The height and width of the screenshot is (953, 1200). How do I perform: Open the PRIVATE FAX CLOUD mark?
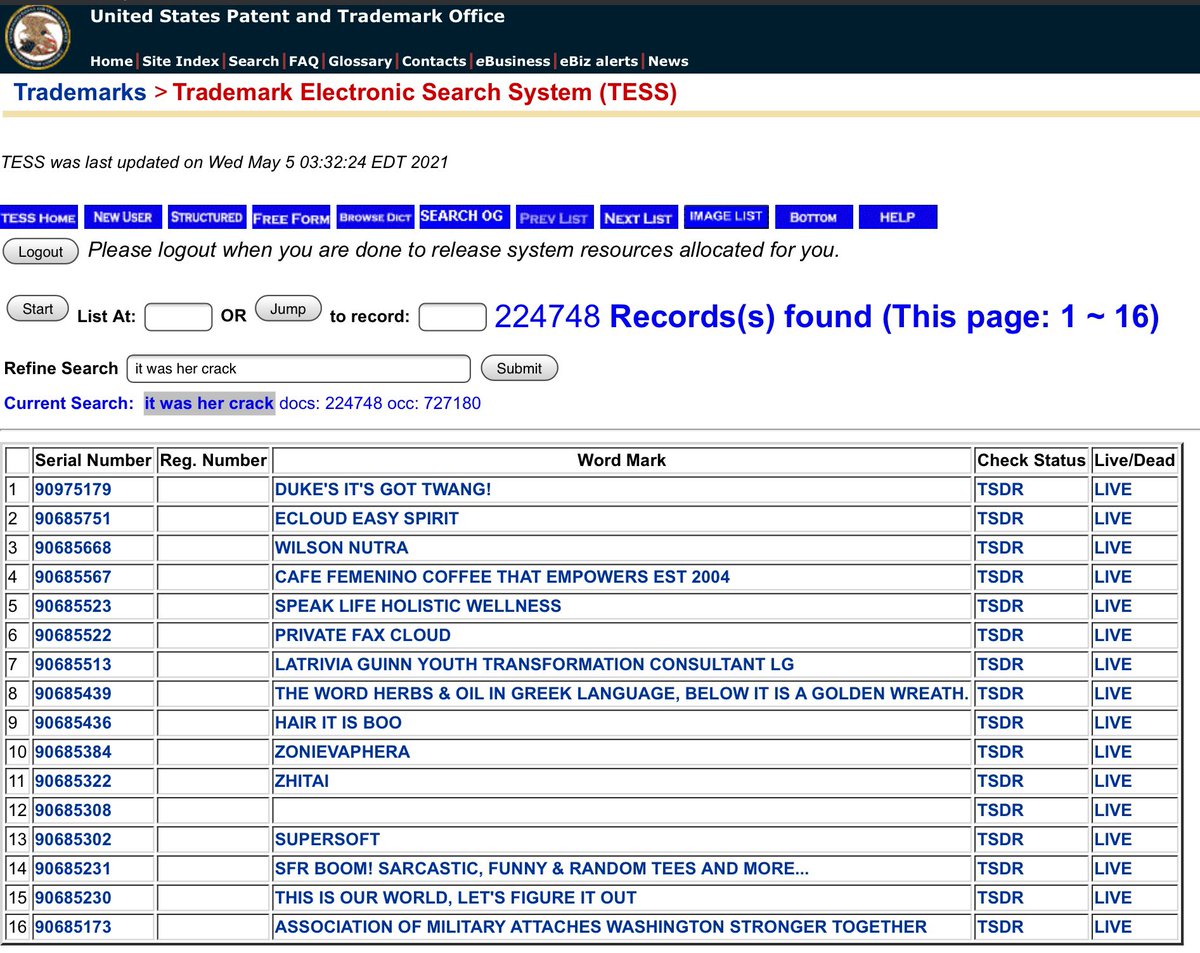click(363, 634)
